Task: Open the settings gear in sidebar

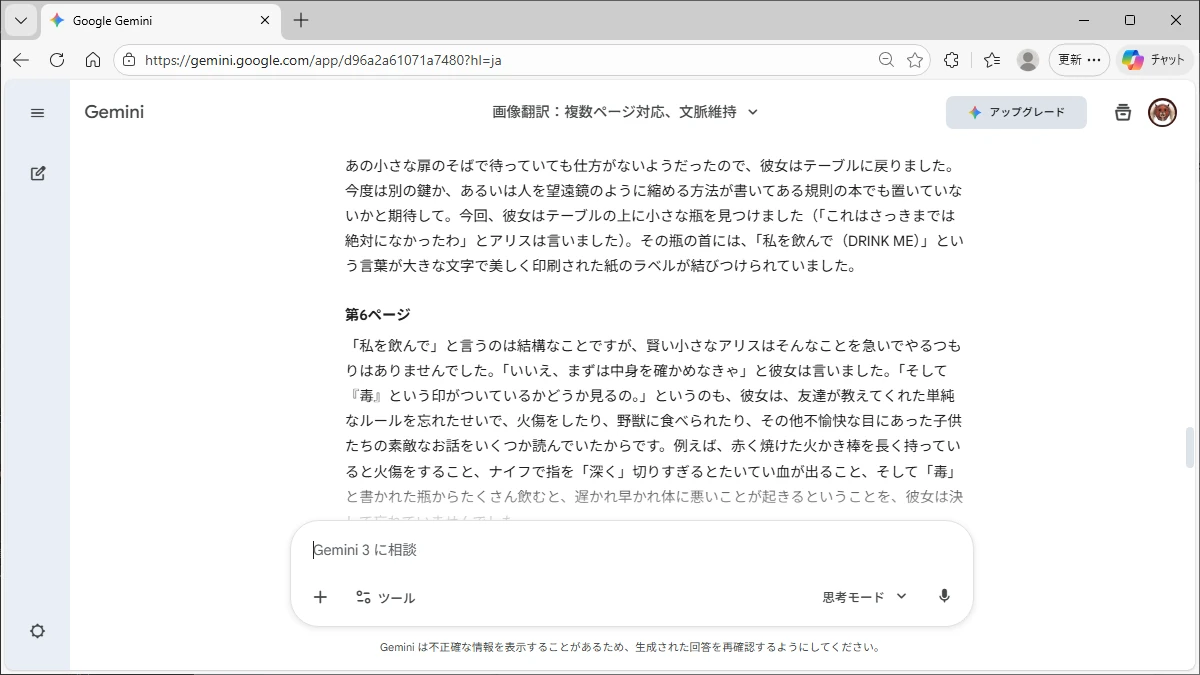Action: coord(38,631)
